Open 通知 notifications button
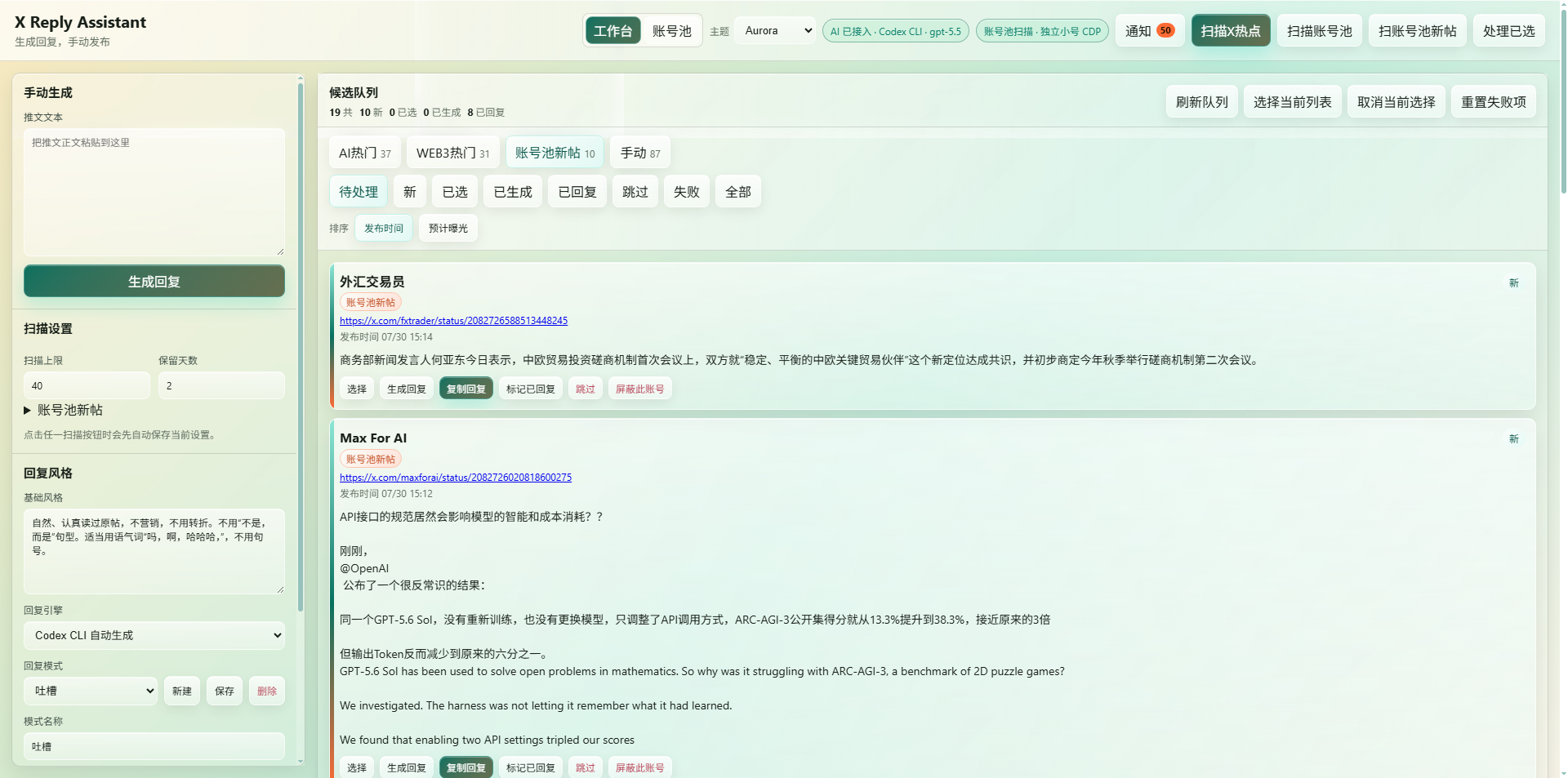 (1150, 31)
